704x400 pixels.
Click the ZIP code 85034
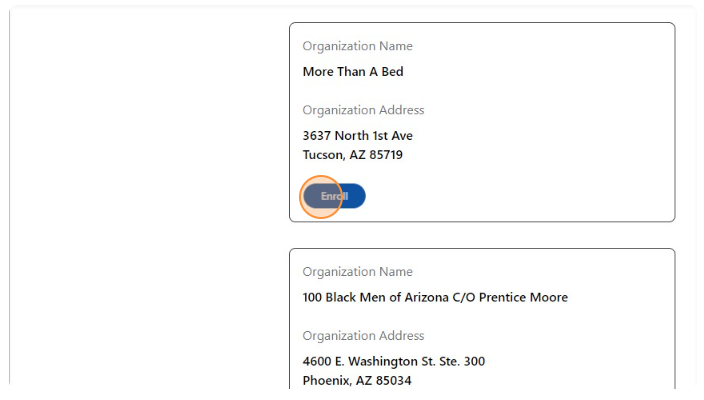point(392,381)
